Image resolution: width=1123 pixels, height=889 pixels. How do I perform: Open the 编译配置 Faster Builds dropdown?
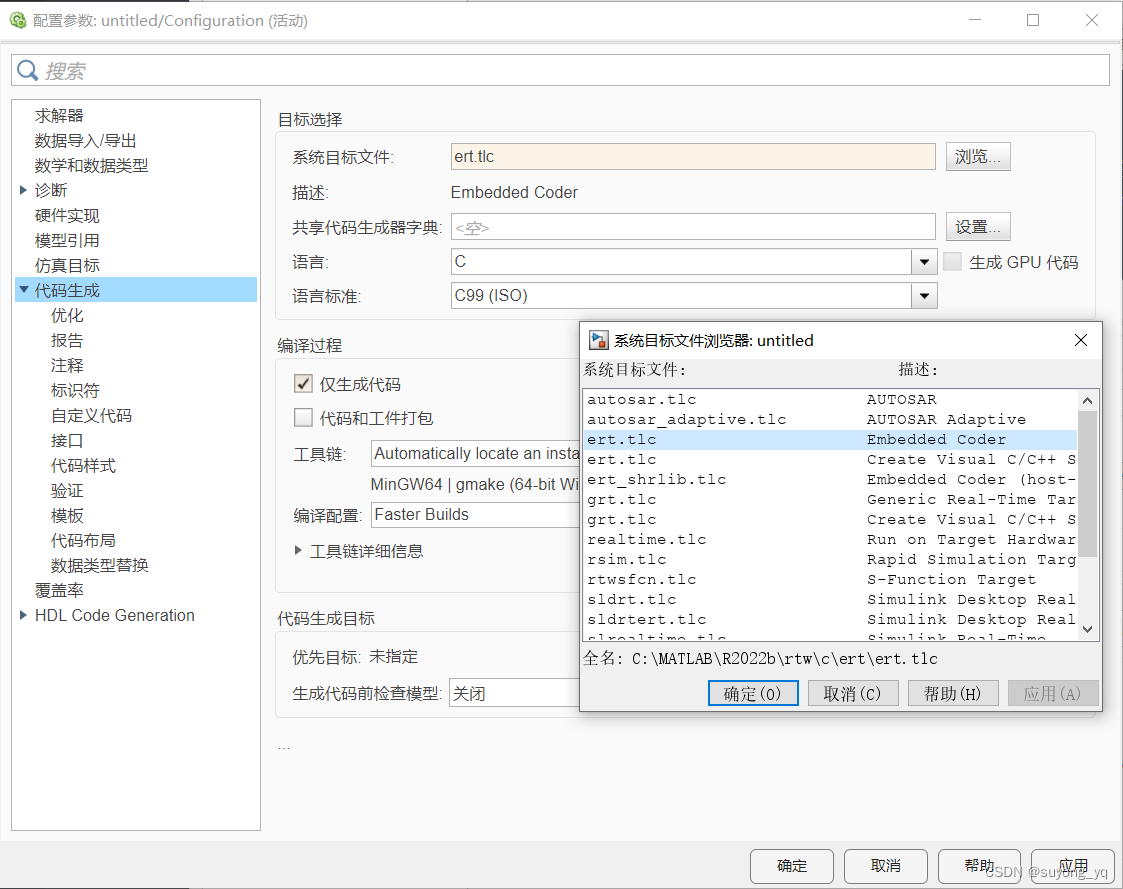[x=476, y=514]
